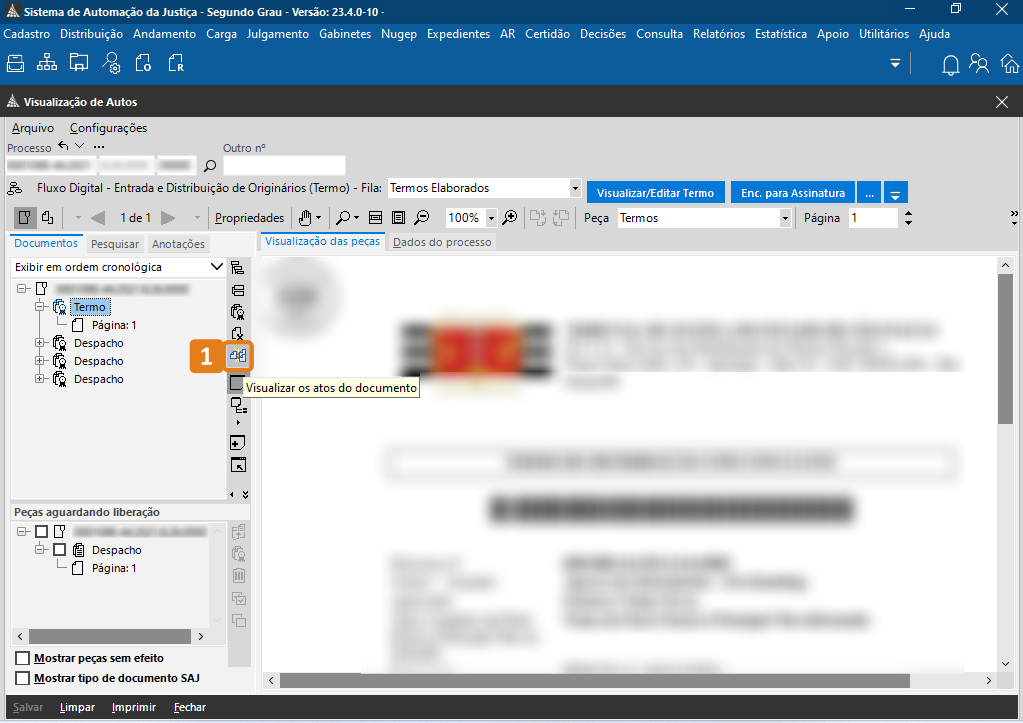The image size is (1023, 723).
Task: Increase the Página stepper up arrow
Action: point(908,213)
